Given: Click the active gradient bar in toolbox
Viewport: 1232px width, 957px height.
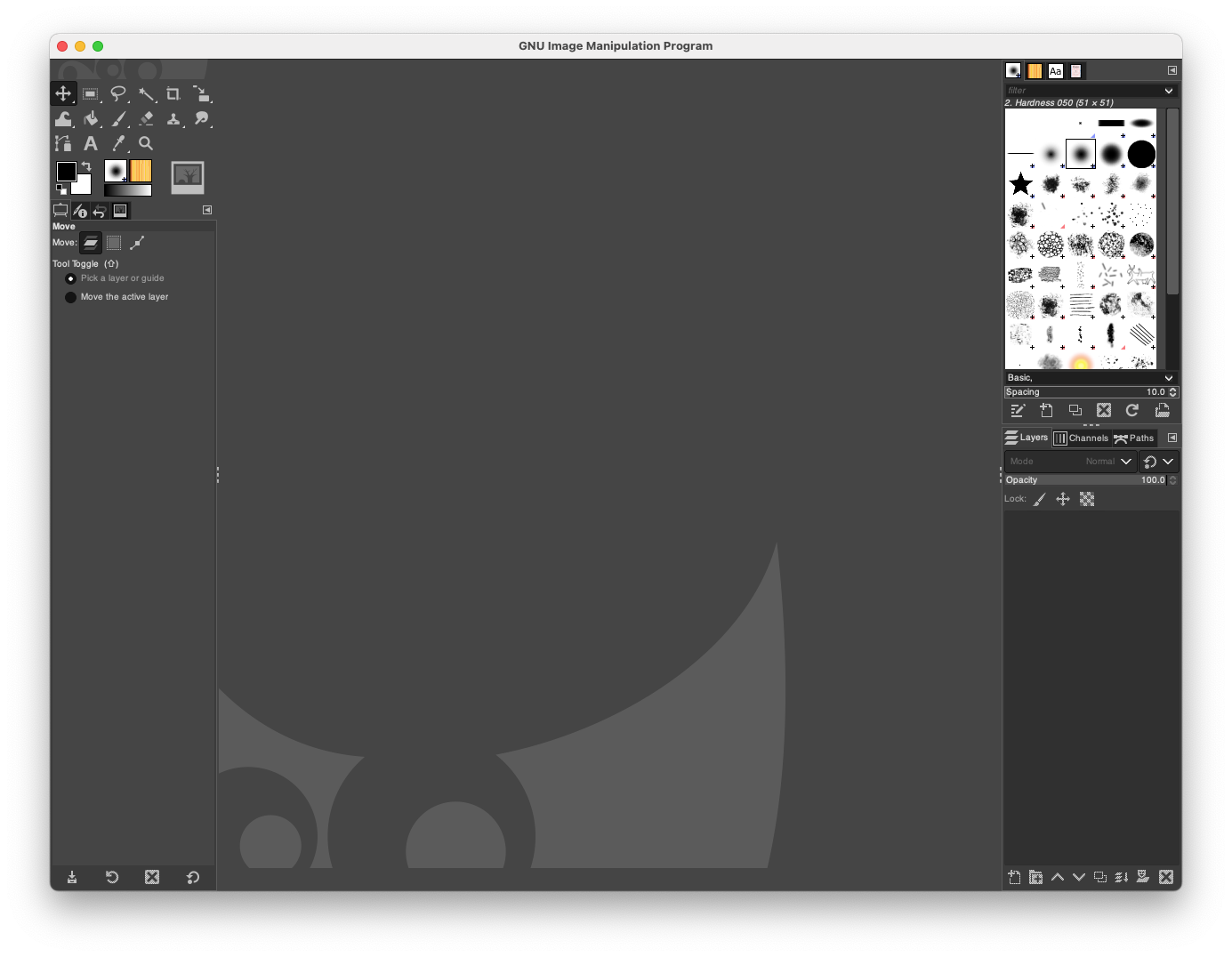Looking at the screenshot, I should 128,189.
